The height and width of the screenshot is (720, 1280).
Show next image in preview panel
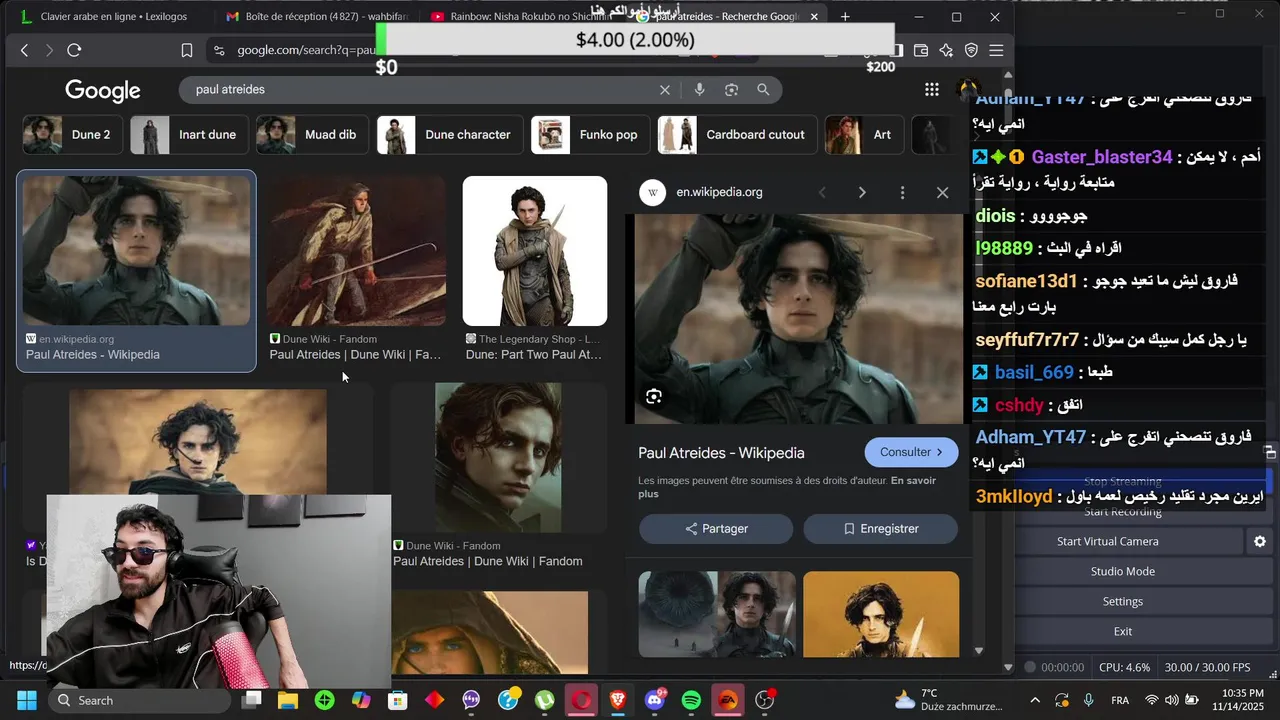pos(862,192)
